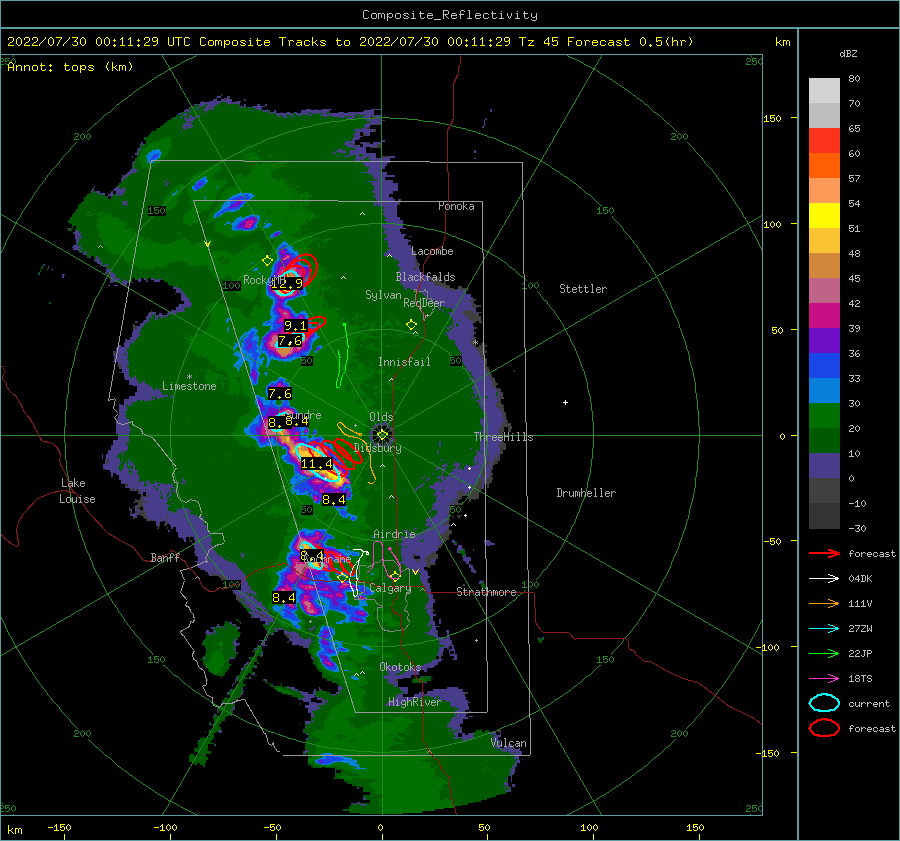Select the cyan 27ZW track arrow
900x841 pixels.
(824, 629)
